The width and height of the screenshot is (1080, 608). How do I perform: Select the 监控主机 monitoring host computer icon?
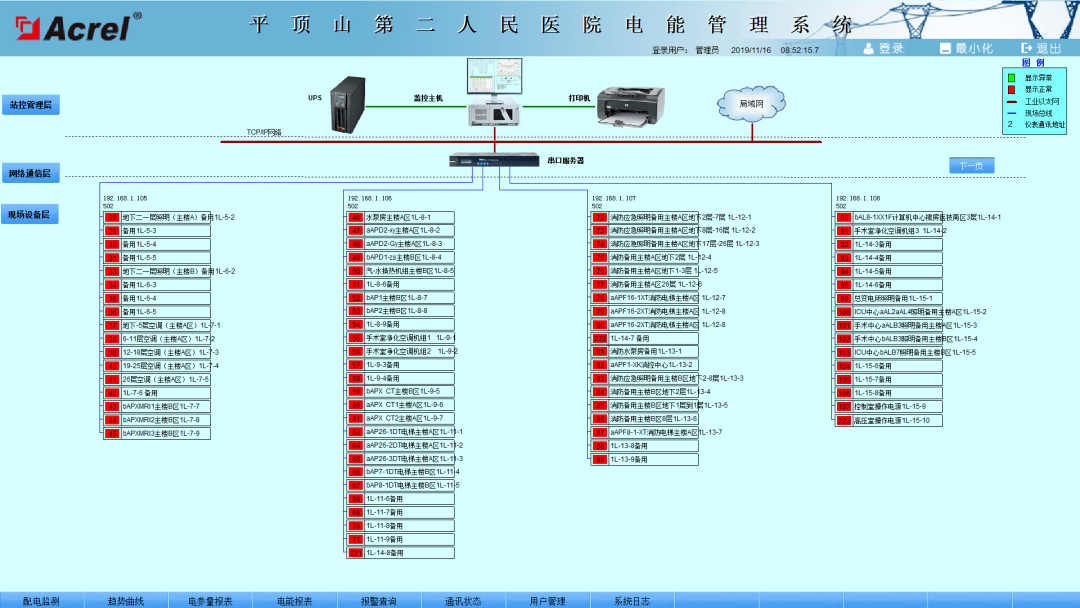(x=494, y=92)
